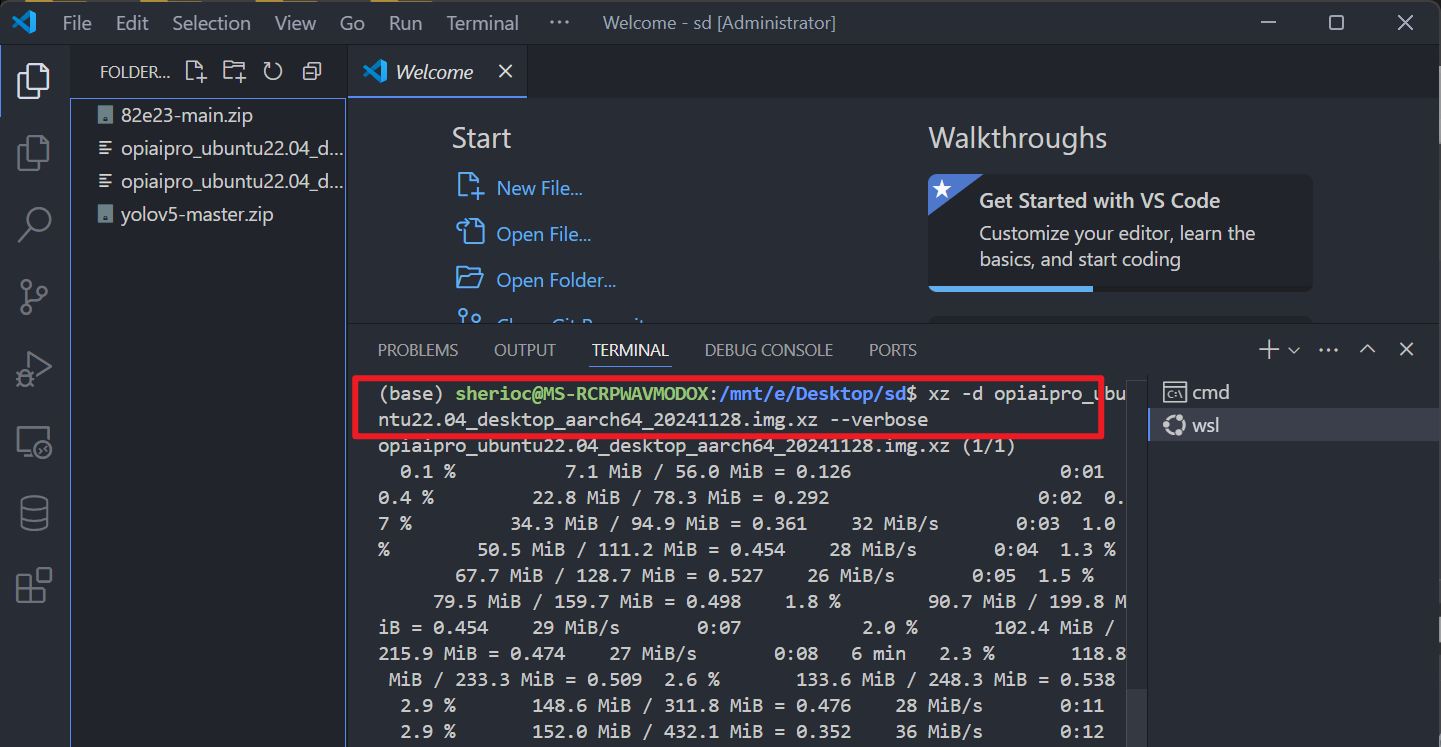Switch to the Welcome editor tab
This screenshot has width=1441, height=747.
437,71
